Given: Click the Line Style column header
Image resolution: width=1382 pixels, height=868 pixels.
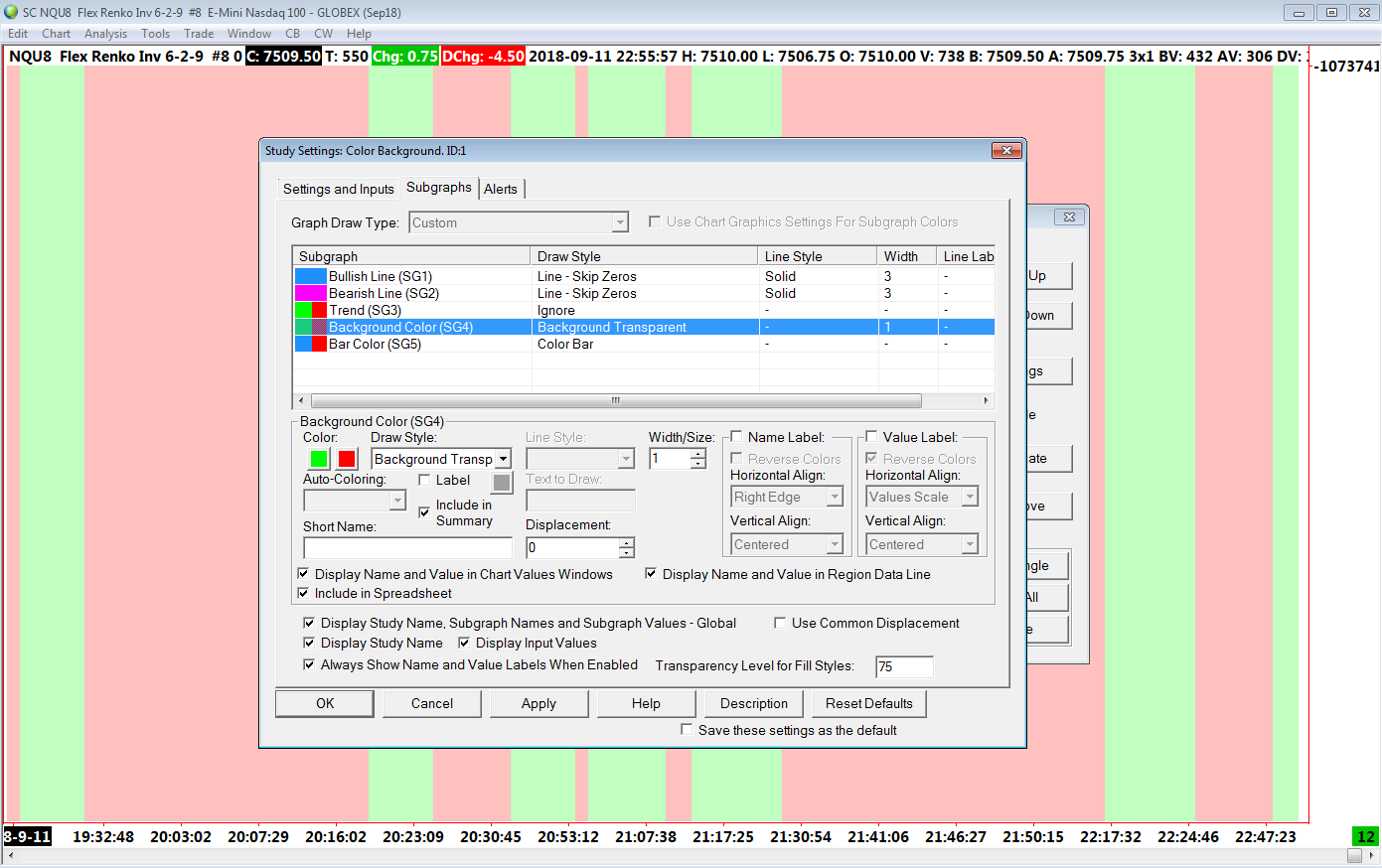Looking at the screenshot, I should [x=819, y=256].
